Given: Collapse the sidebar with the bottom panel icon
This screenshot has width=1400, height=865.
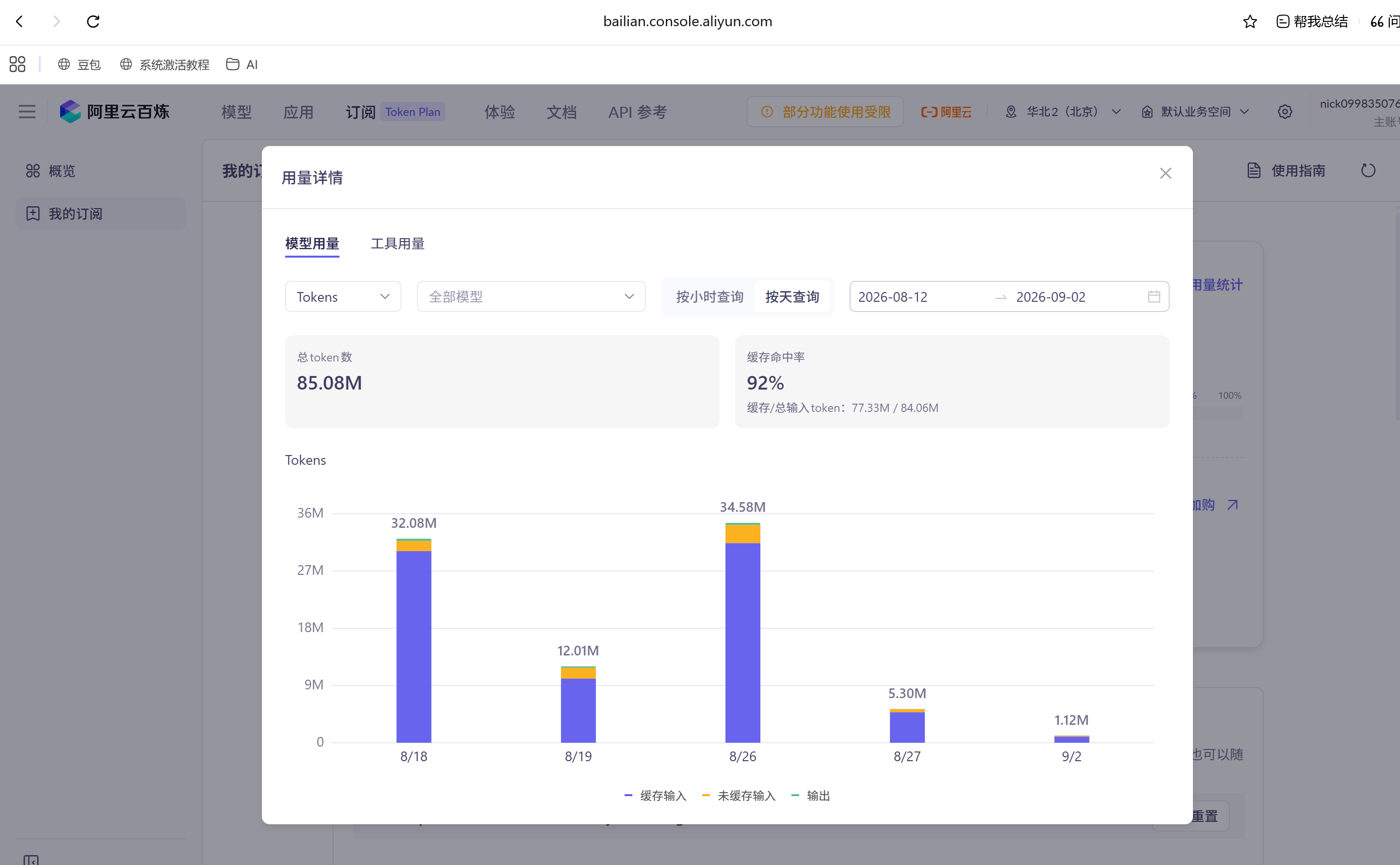Looking at the screenshot, I should tap(32, 860).
